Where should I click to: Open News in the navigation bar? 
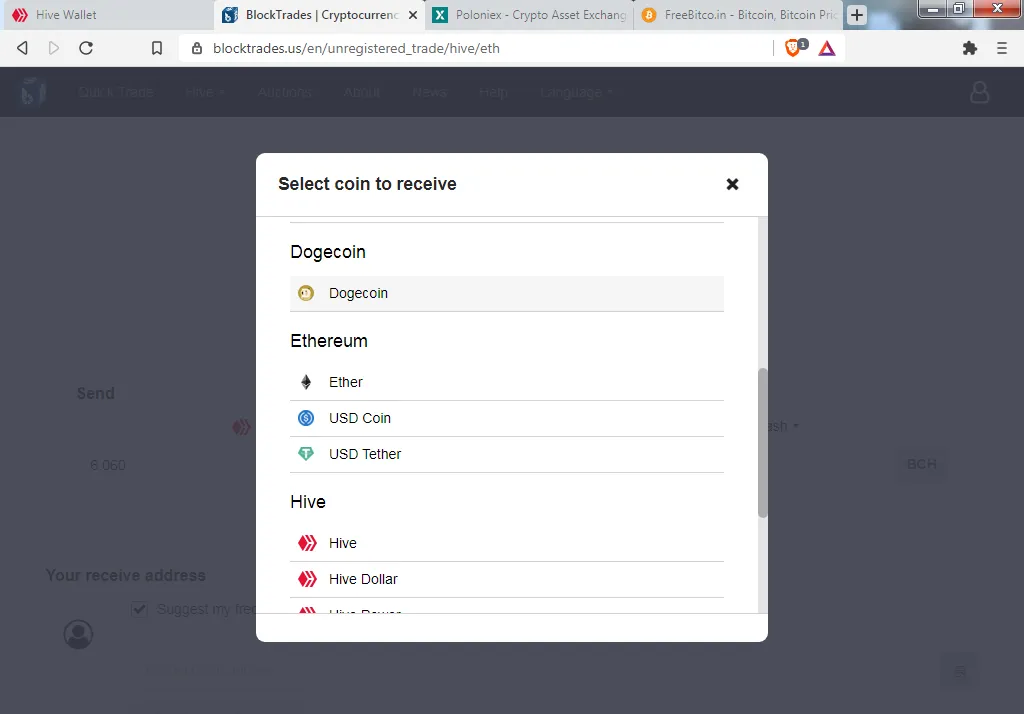coord(429,92)
